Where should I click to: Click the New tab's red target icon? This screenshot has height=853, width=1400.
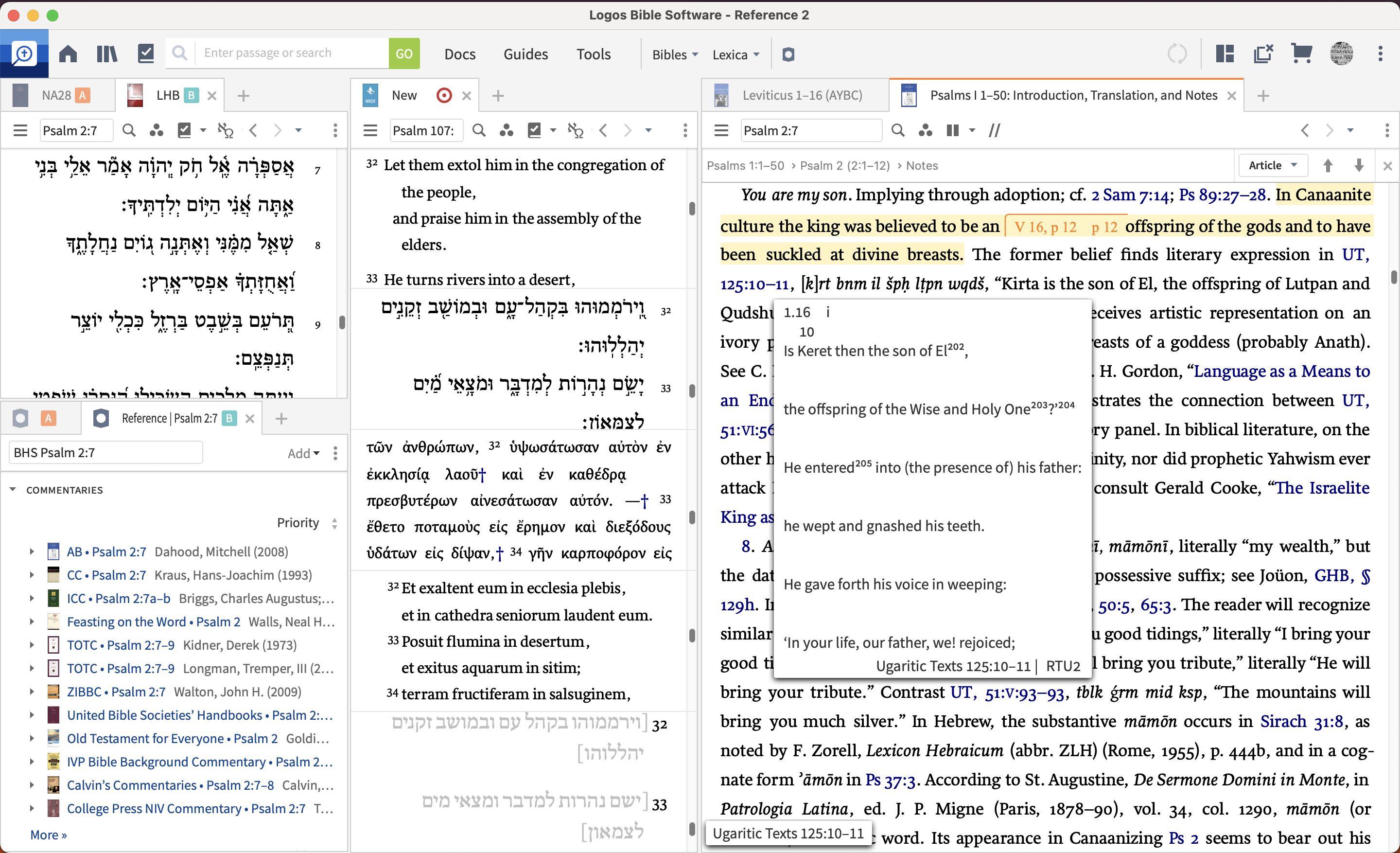point(444,95)
